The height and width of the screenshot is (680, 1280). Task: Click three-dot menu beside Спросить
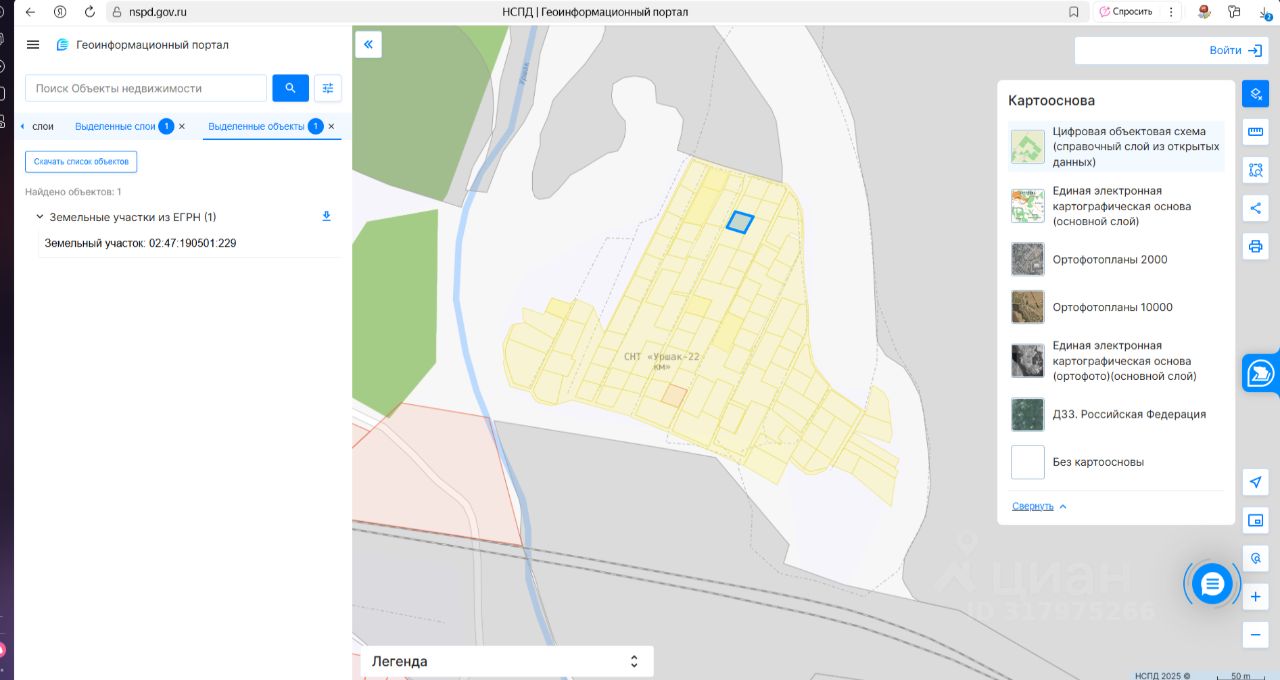point(1170,12)
